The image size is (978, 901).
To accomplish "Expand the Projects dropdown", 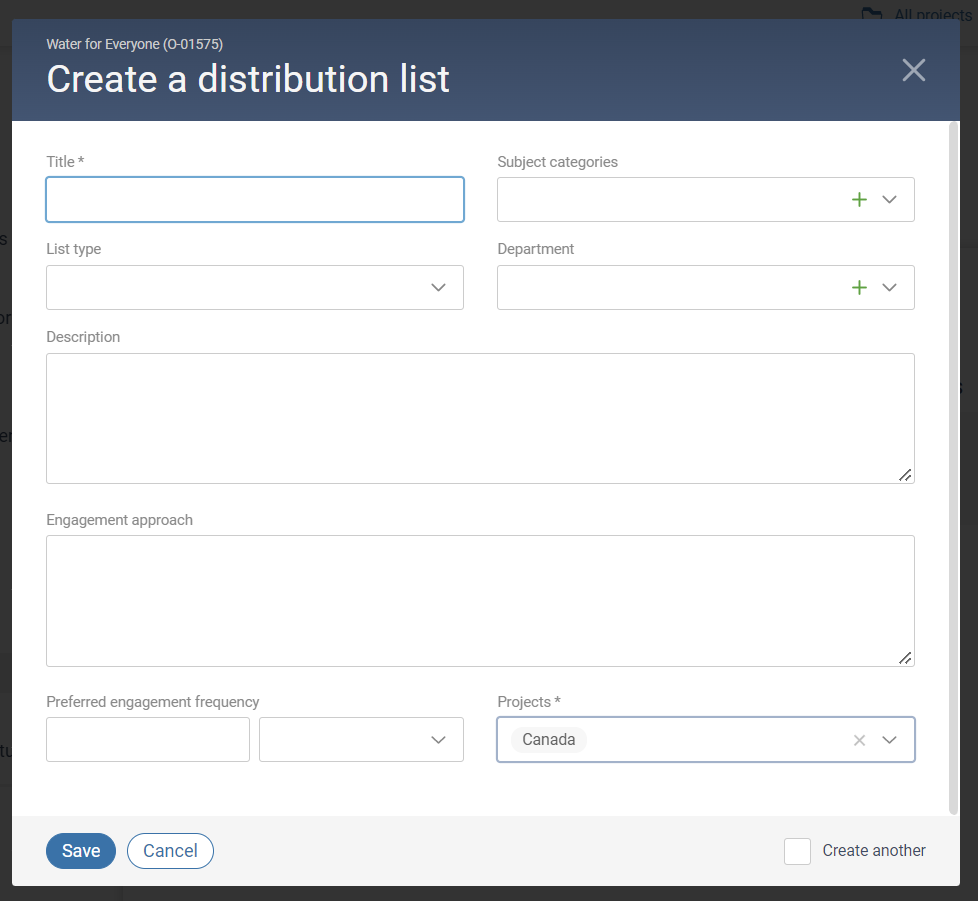I will (889, 740).
